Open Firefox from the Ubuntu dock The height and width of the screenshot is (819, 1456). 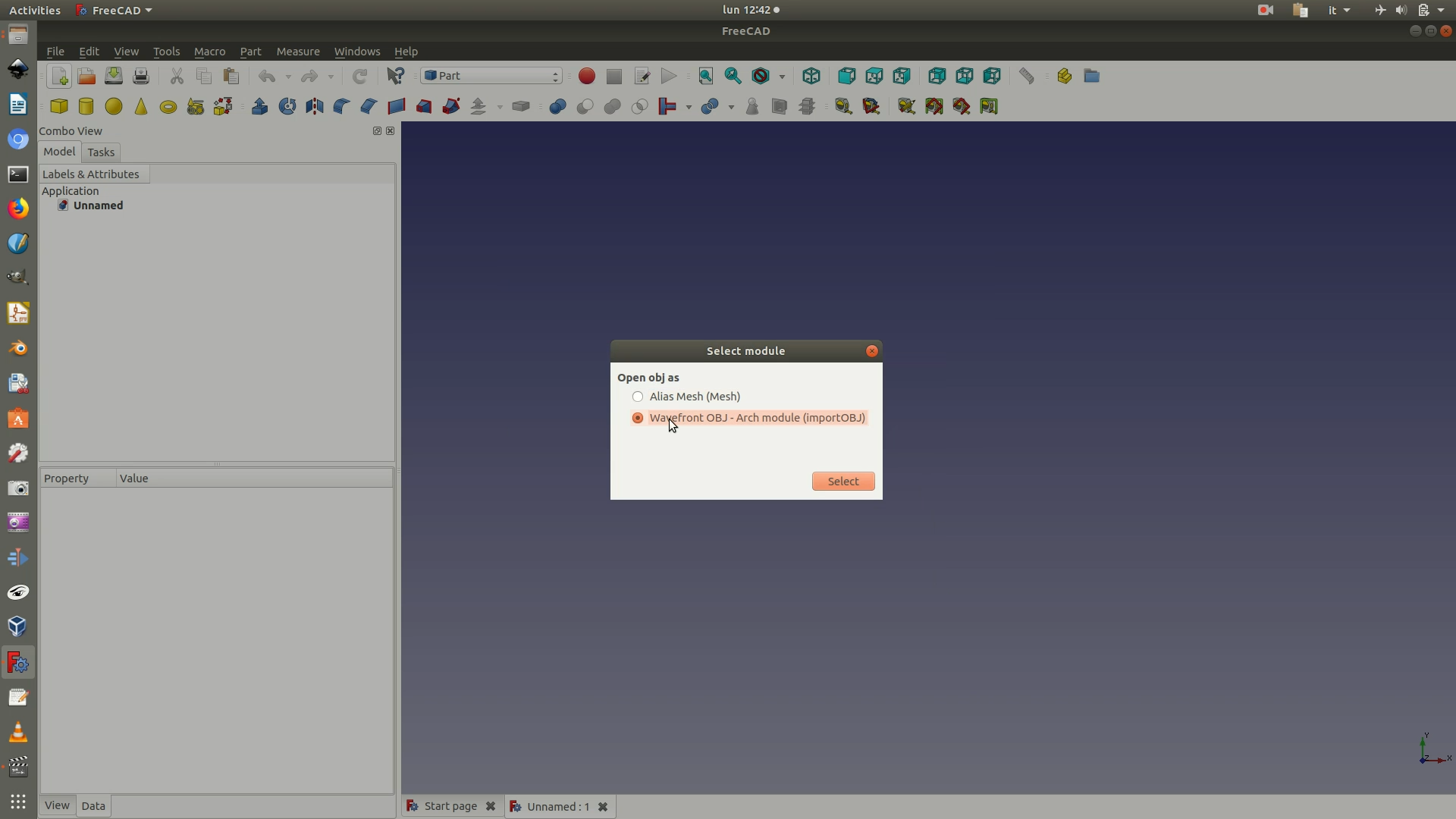18,209
